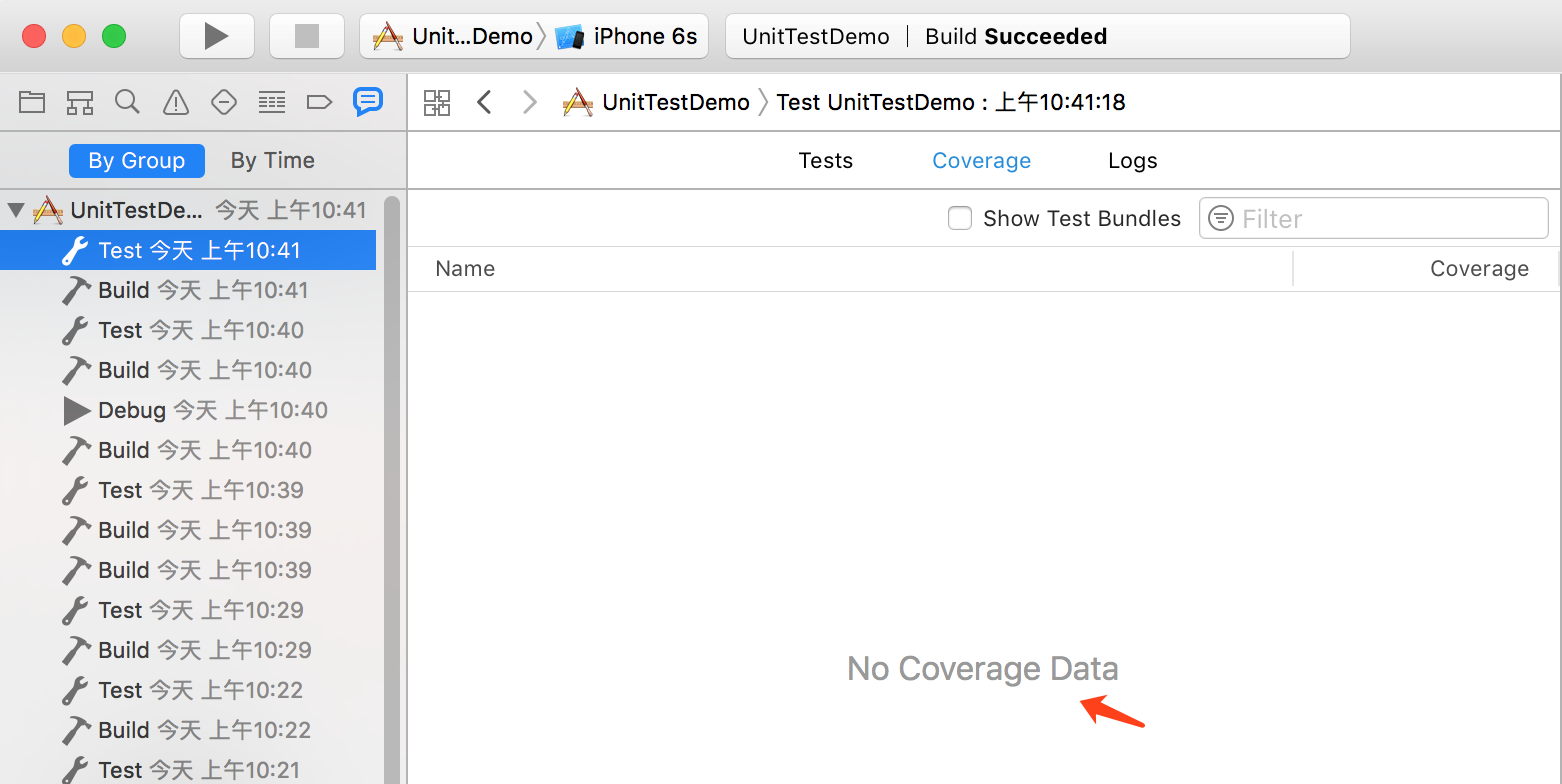Select the Test 今天 上午10:39 report
Screen dimensions: 1562x784
coord(188,490)
